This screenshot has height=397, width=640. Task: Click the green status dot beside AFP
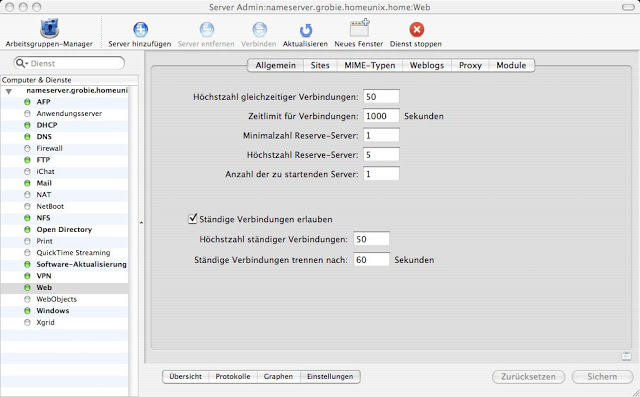pos(27,102)
